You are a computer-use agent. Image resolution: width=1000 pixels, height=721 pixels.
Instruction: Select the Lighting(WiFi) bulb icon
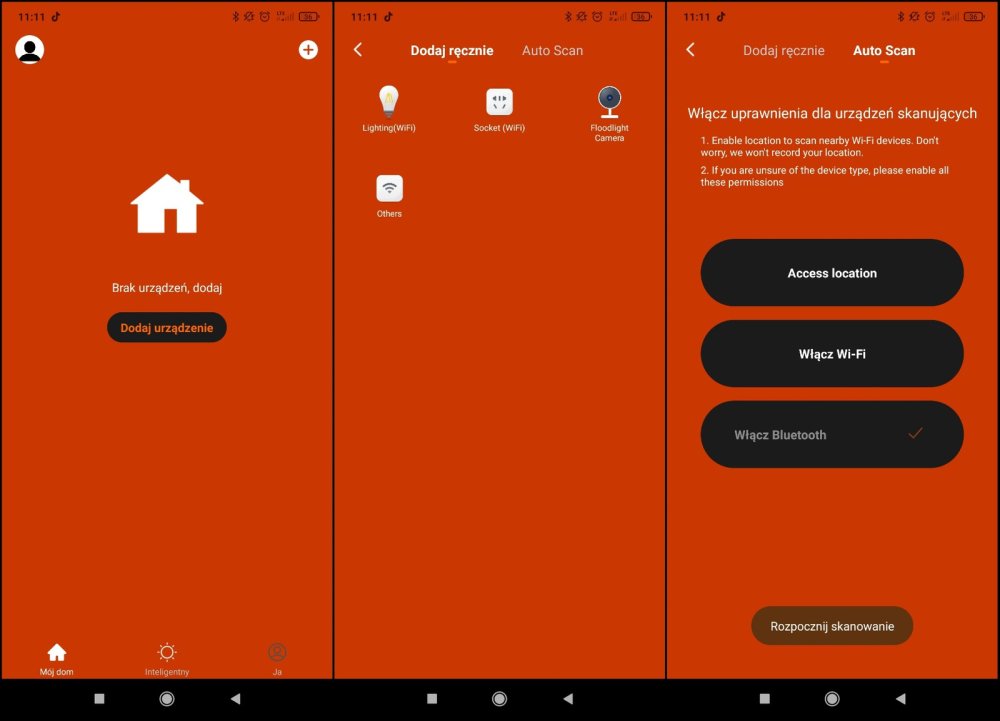(389, 102)
